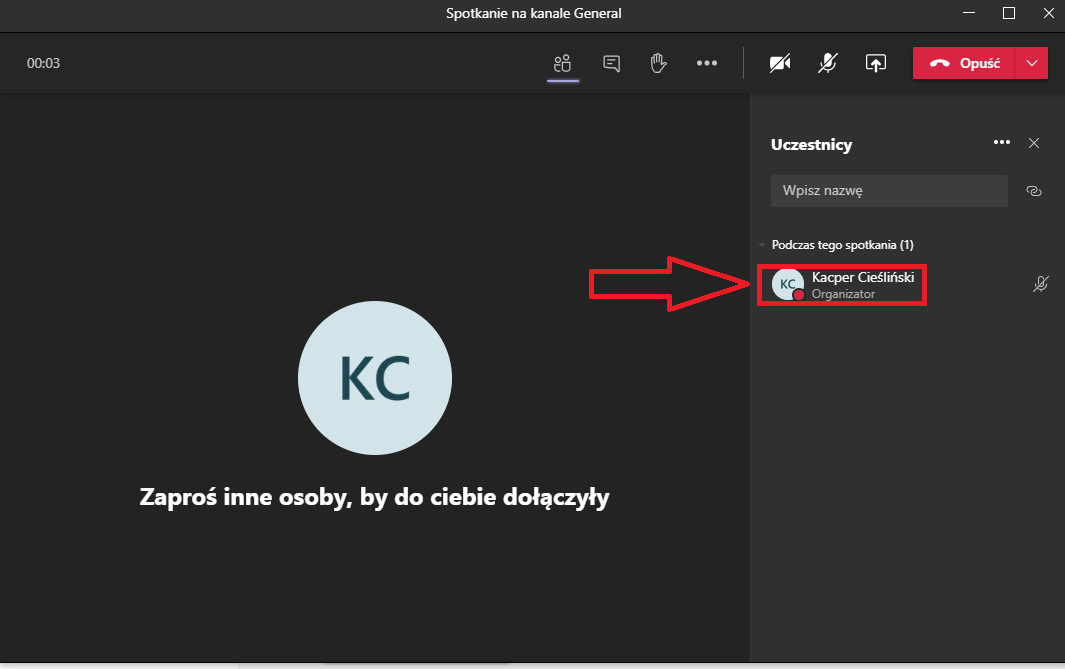This screenshot has width=1065, height=669.
Task: Open more actions in the meeting toolbar
Action: click(707, 63)
